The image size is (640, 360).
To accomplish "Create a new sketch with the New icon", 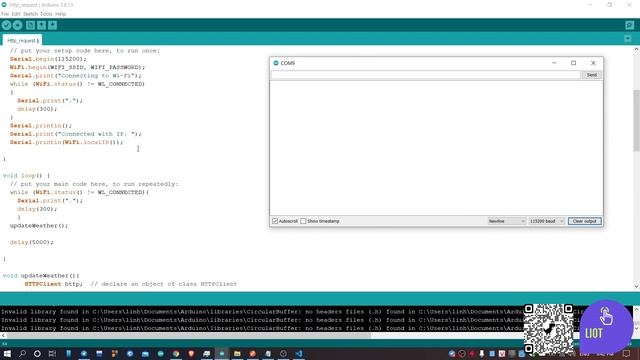I will (x=30, y=25).
